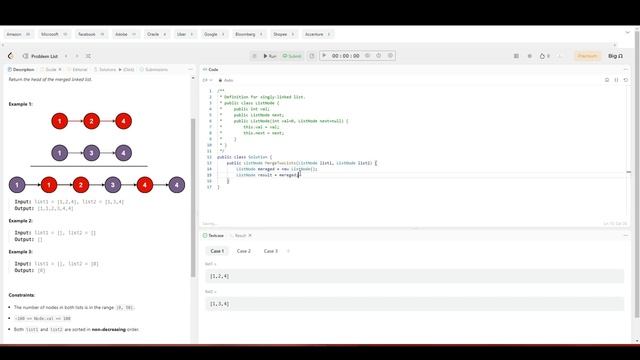The image size is (640, 360).
Task: Open the notes icon beside Submit
Action: coord(312,56)
